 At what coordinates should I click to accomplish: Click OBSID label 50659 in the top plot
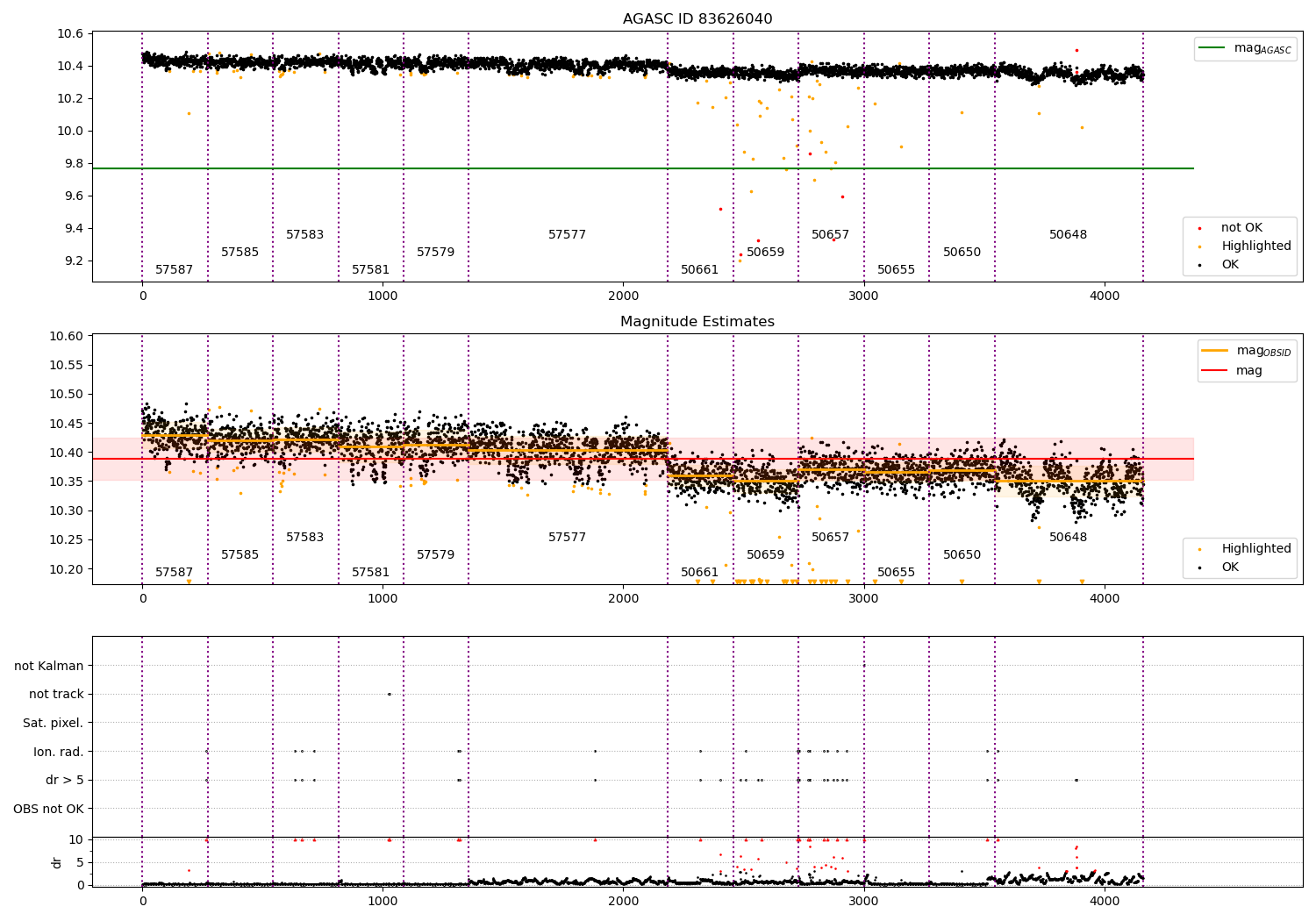[766, 253]
